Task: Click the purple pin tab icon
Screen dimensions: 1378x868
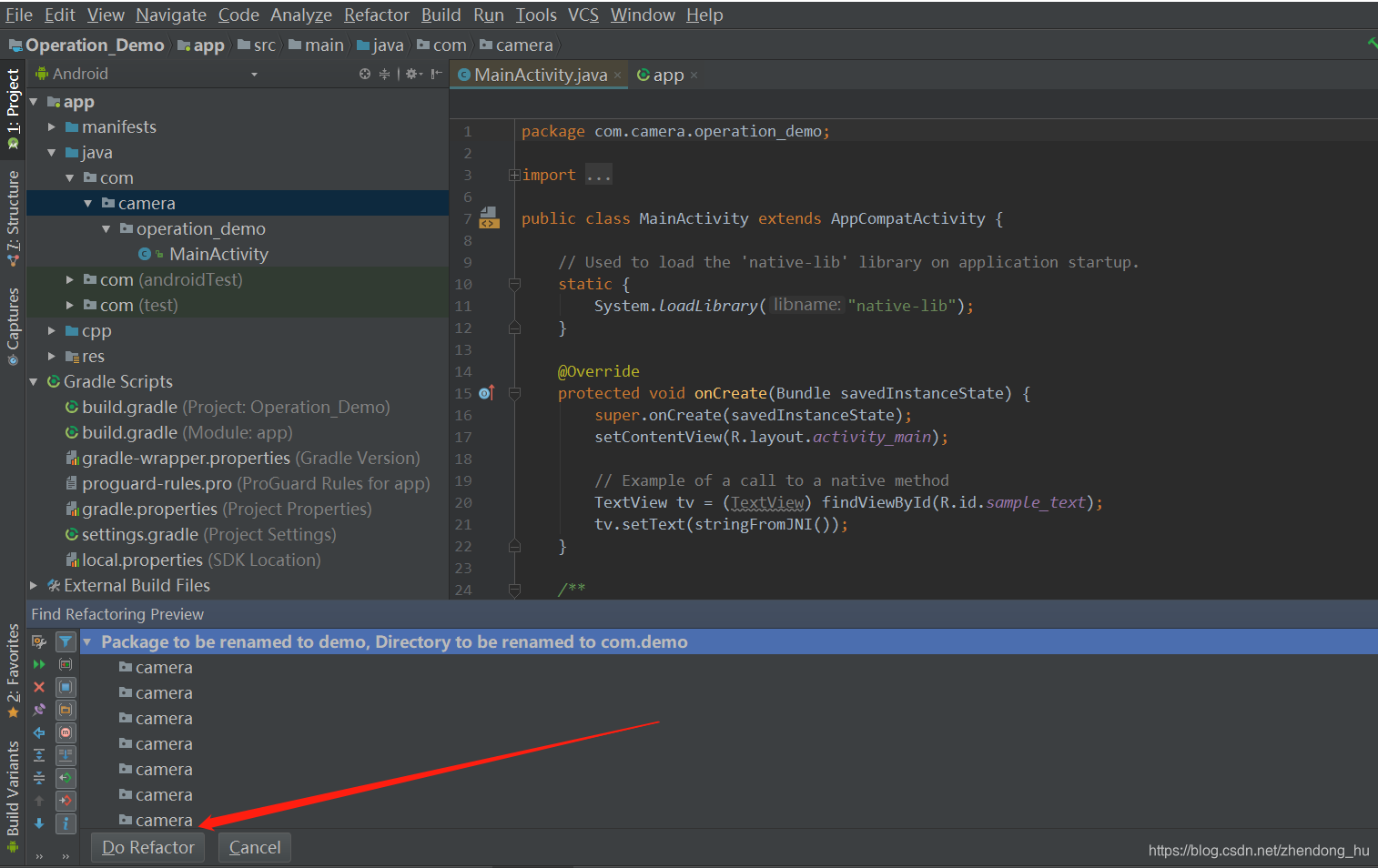Action: pos(39,710)
